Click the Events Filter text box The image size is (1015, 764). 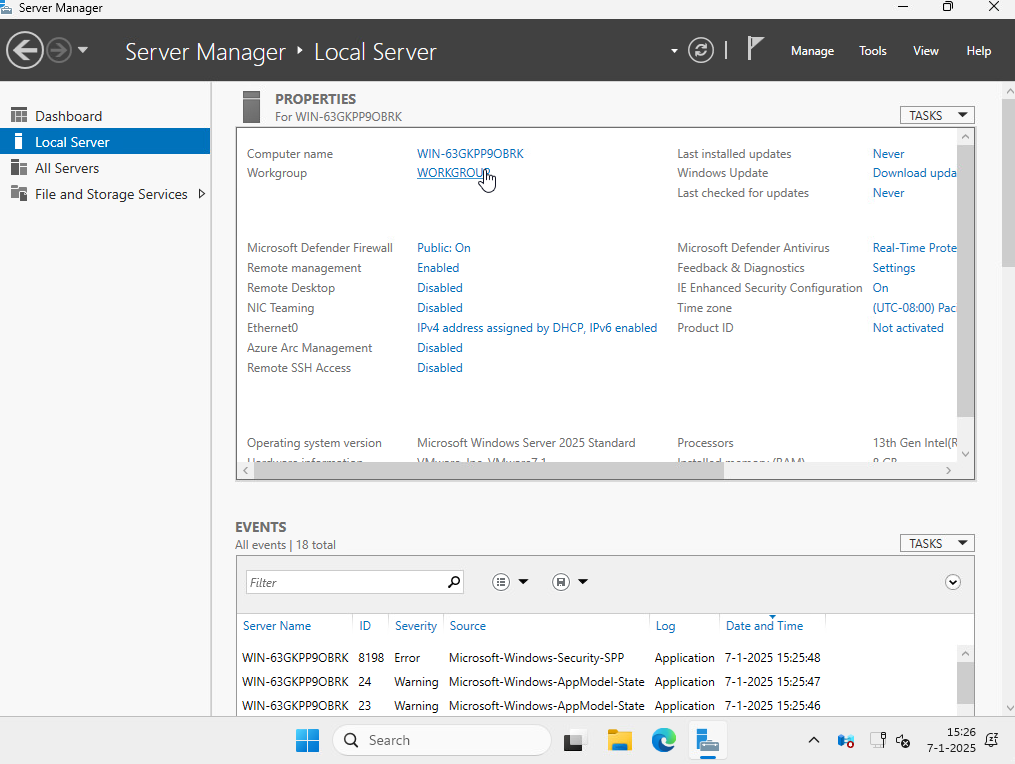tap(355, 582)
